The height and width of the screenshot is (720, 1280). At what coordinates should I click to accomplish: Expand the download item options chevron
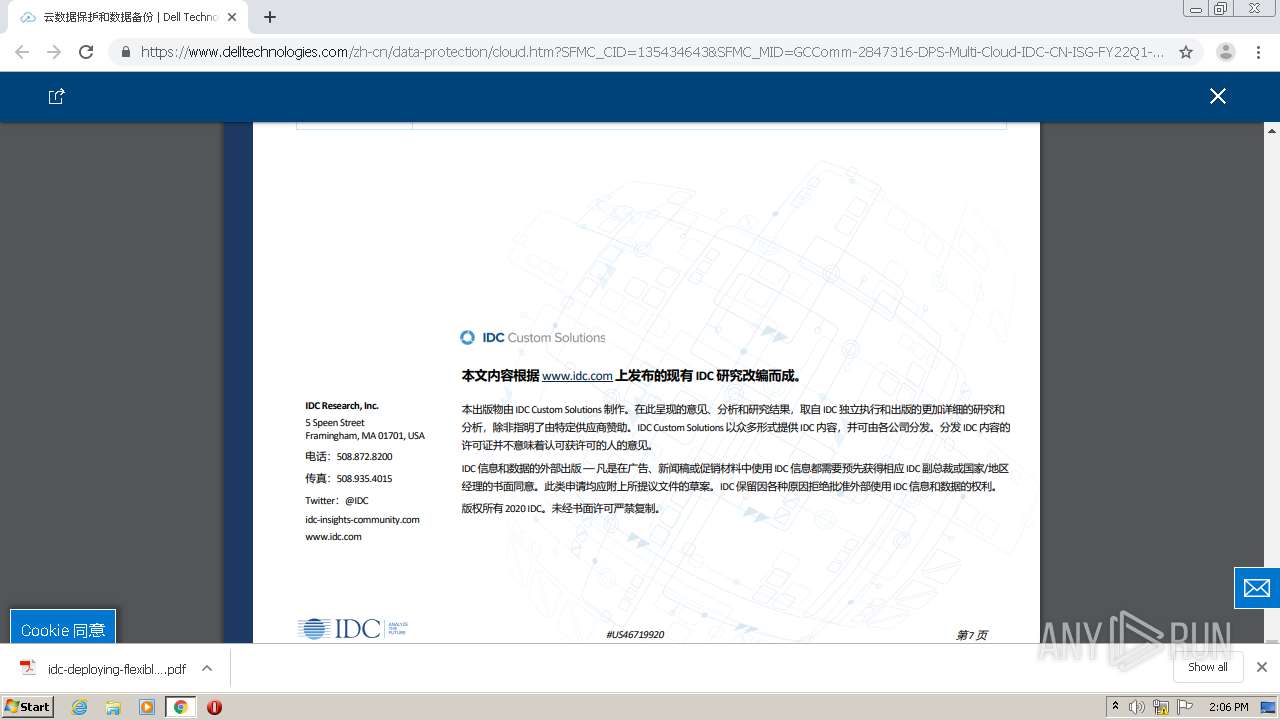pyautogui.click(x=207, y=668)
